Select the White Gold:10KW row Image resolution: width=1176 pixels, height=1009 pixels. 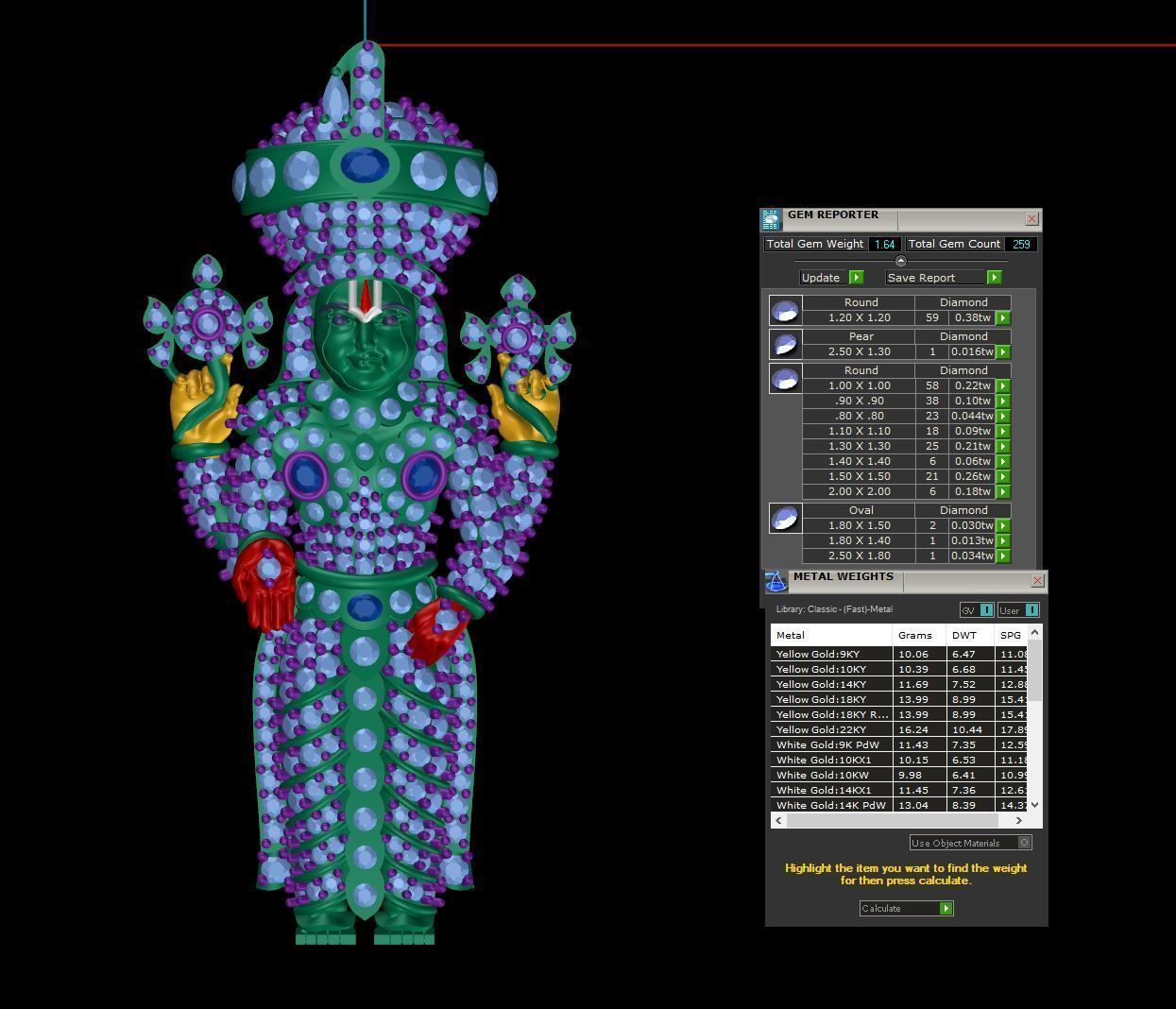click(899, 776)
